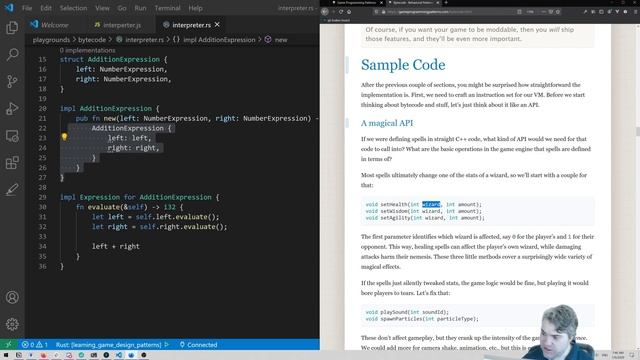Open the Extensions view
The height and width of the screenshot is (360, 640).
pos(12,162)
